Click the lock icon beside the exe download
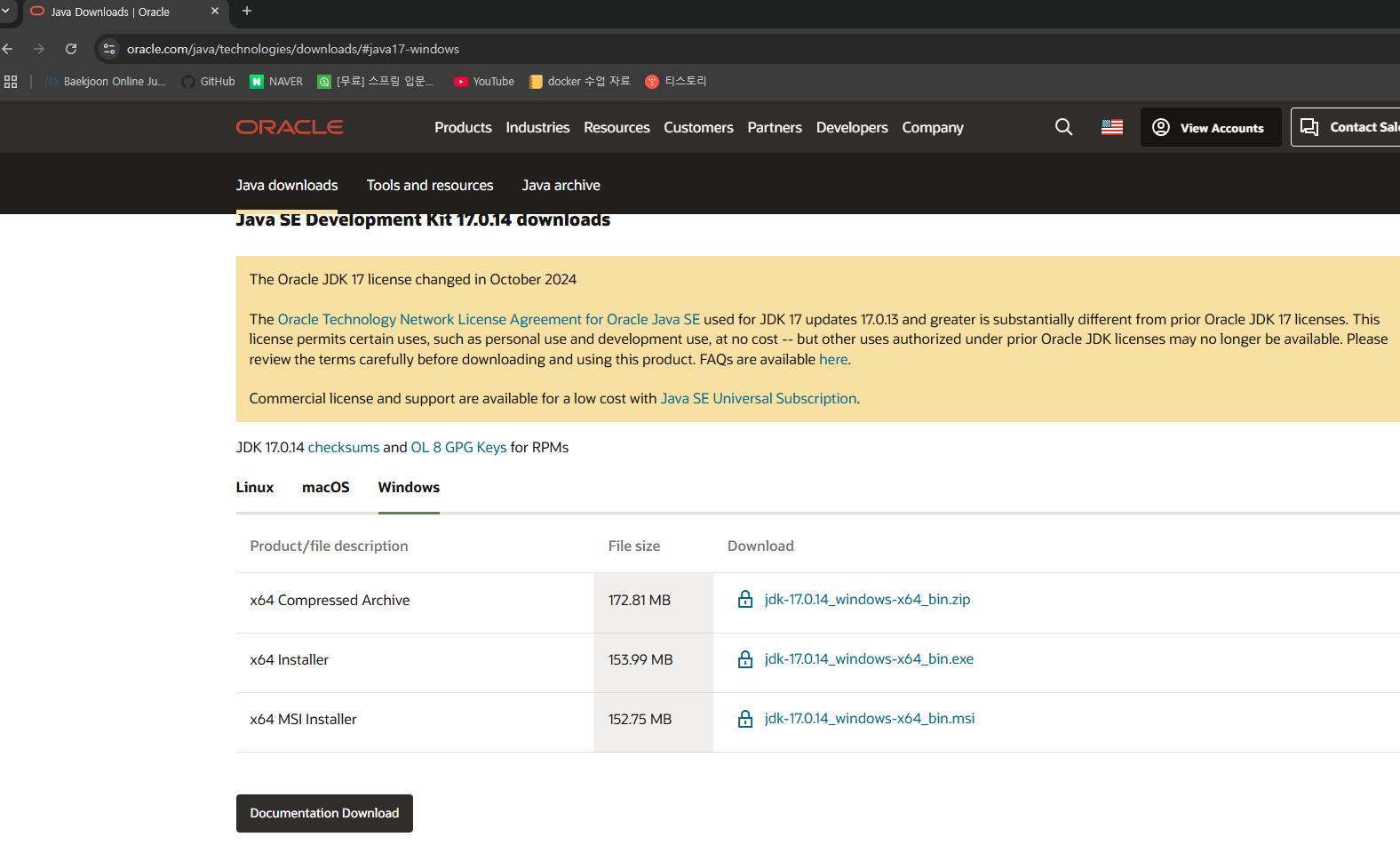The image size is (1400, 853). point(745,658)
